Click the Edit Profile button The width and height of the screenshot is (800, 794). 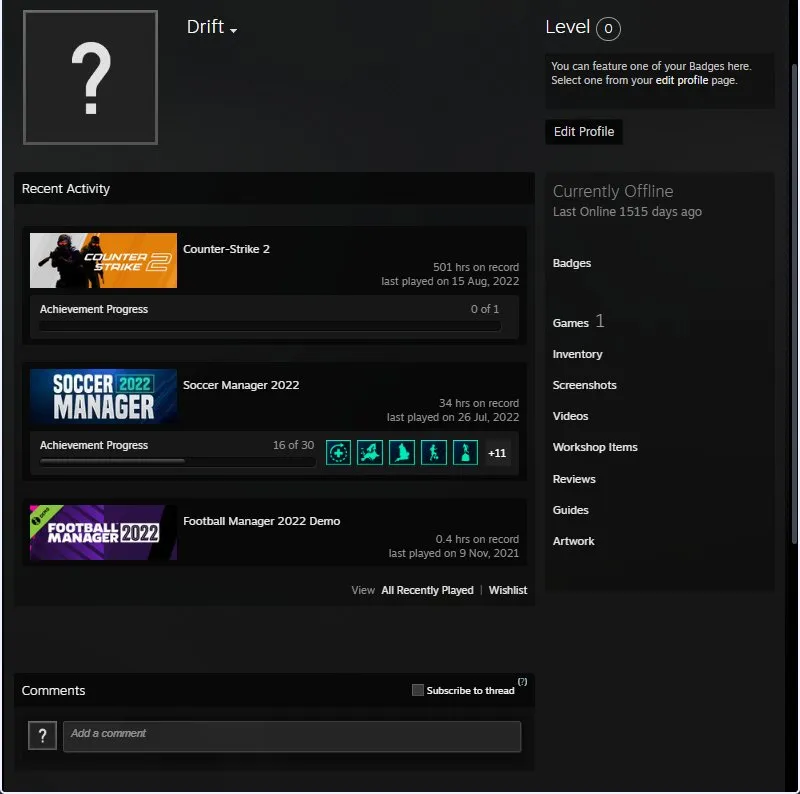click(584, 132)
